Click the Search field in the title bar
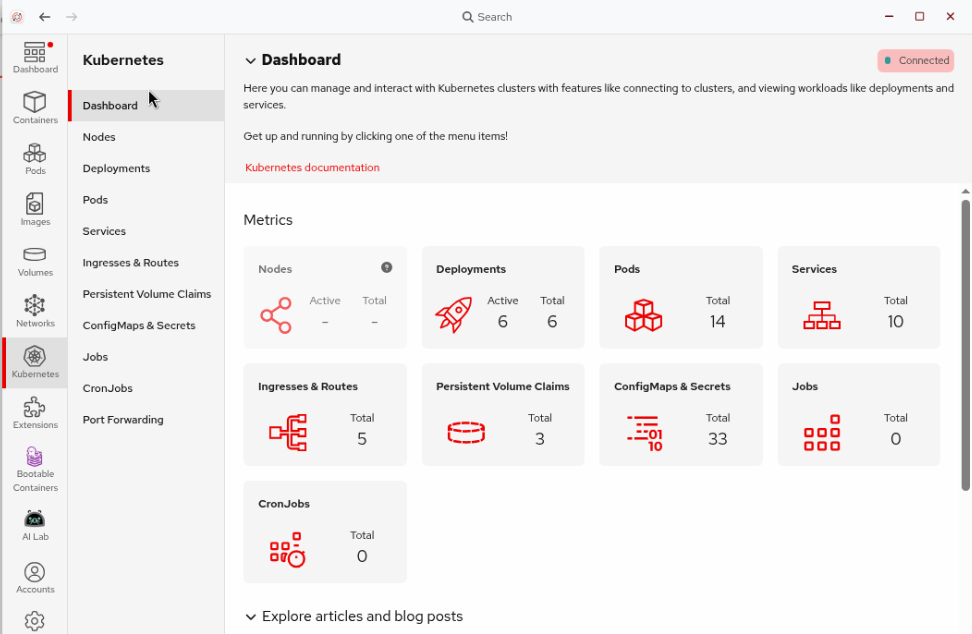This screenshot has height=634, width=972. [x=487, y=17]
